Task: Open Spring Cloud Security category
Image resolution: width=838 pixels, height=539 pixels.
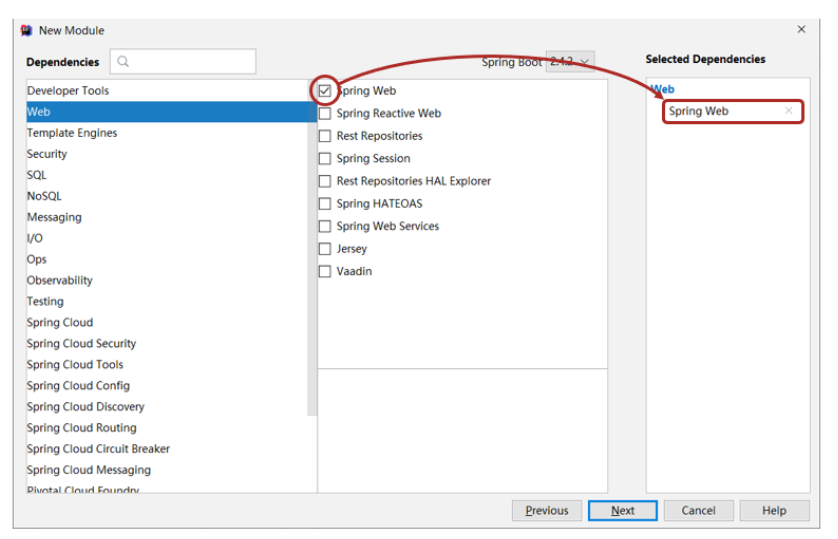Action: coord(167,343)
